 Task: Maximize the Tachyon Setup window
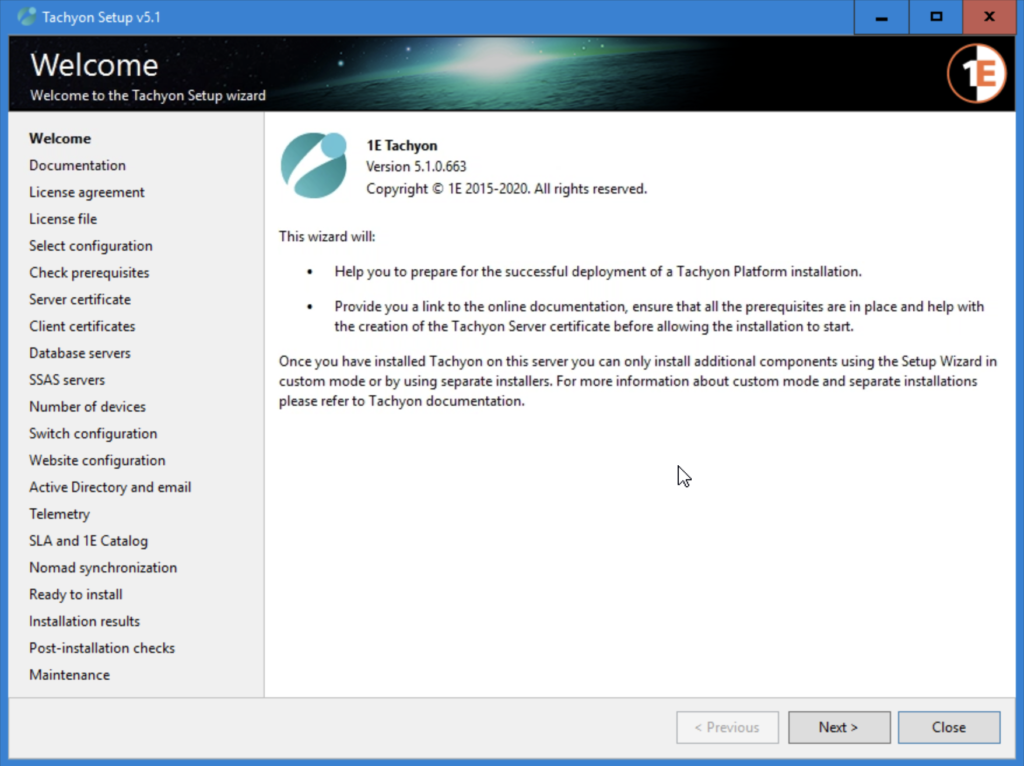936,17
